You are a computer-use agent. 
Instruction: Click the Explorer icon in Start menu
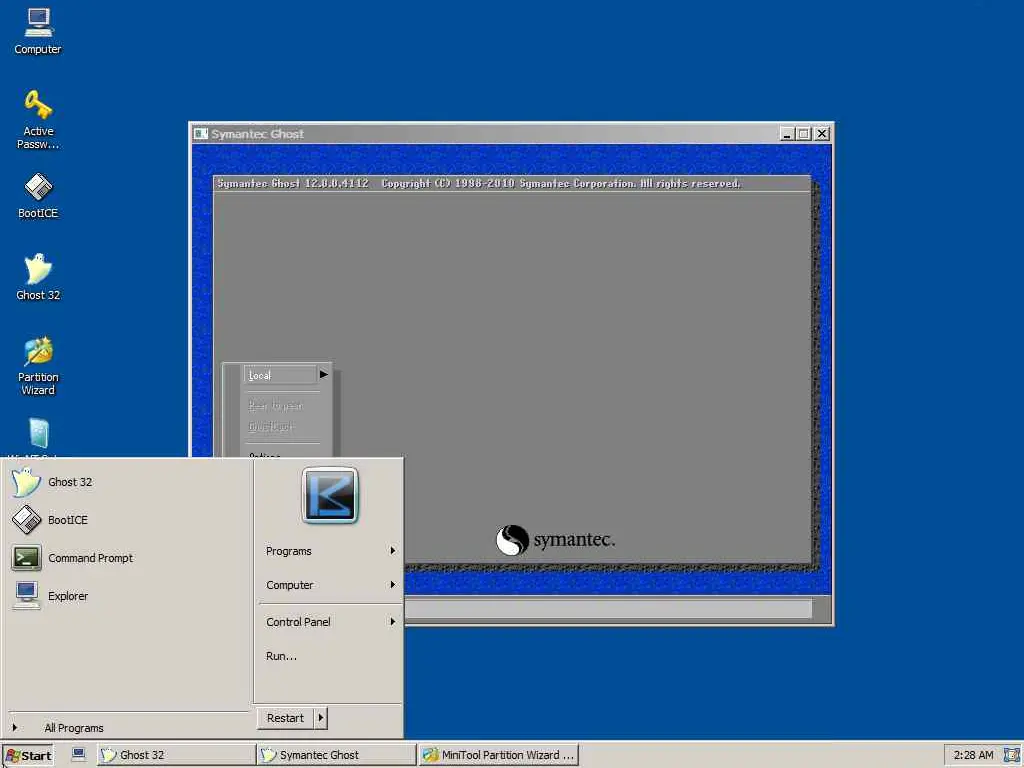click(26, 596)
